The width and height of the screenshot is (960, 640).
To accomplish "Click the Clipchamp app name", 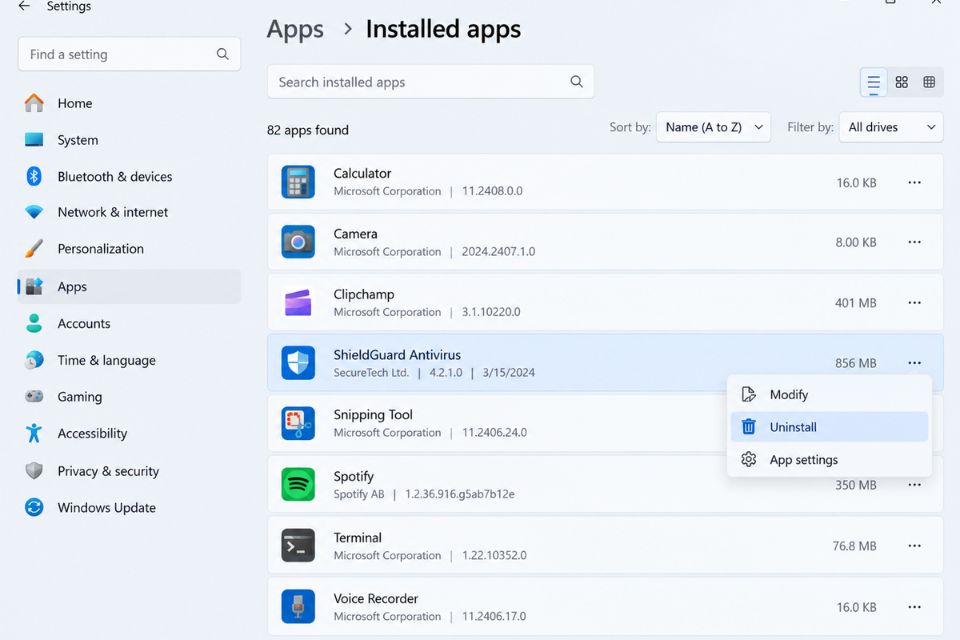I will tap(364, 295).
